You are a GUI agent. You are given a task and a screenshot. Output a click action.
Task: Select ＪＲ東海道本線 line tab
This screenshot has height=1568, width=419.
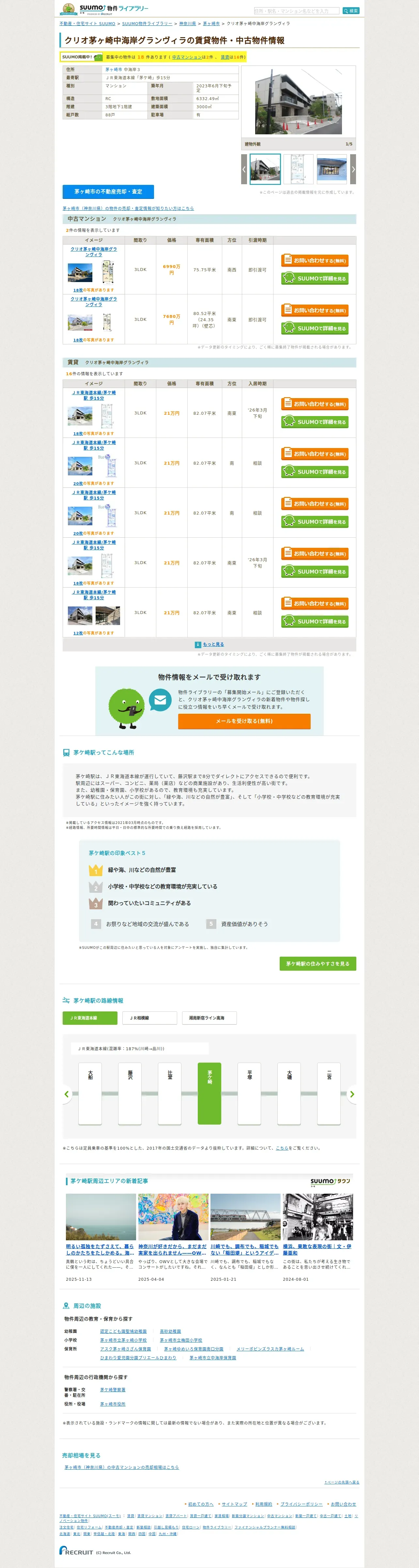click(x=89, y=1018)
